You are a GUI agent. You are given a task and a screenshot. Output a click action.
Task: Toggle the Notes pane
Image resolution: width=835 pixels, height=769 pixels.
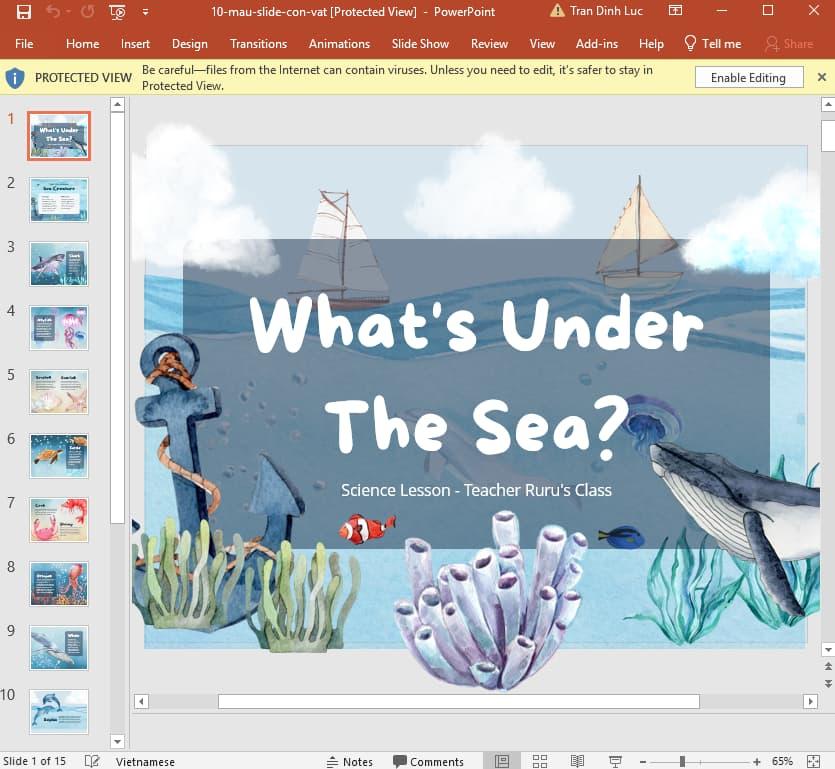point(349,761)
